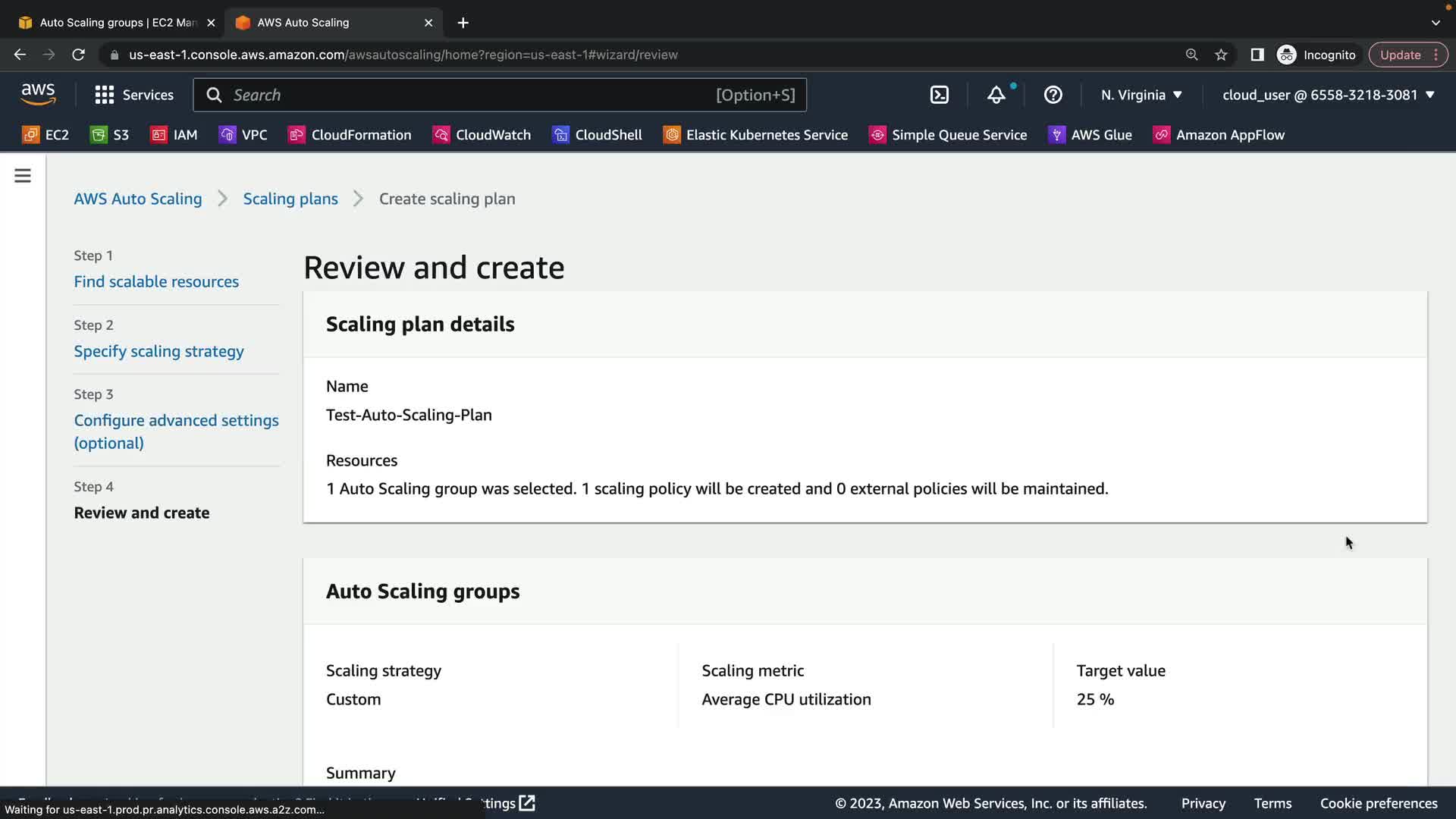Open a new browser tab
Screen dimensions: 1456x819
pos(463,23)
